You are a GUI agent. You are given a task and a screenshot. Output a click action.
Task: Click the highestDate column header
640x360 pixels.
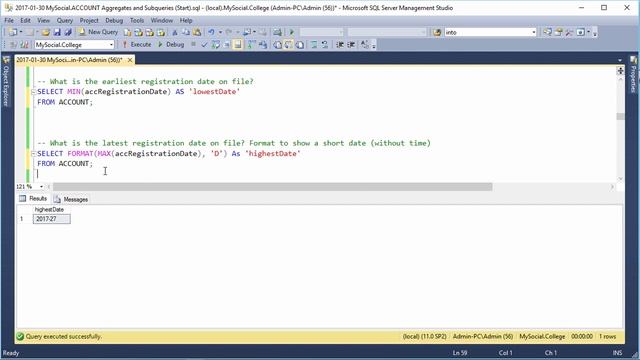(51, 209)
